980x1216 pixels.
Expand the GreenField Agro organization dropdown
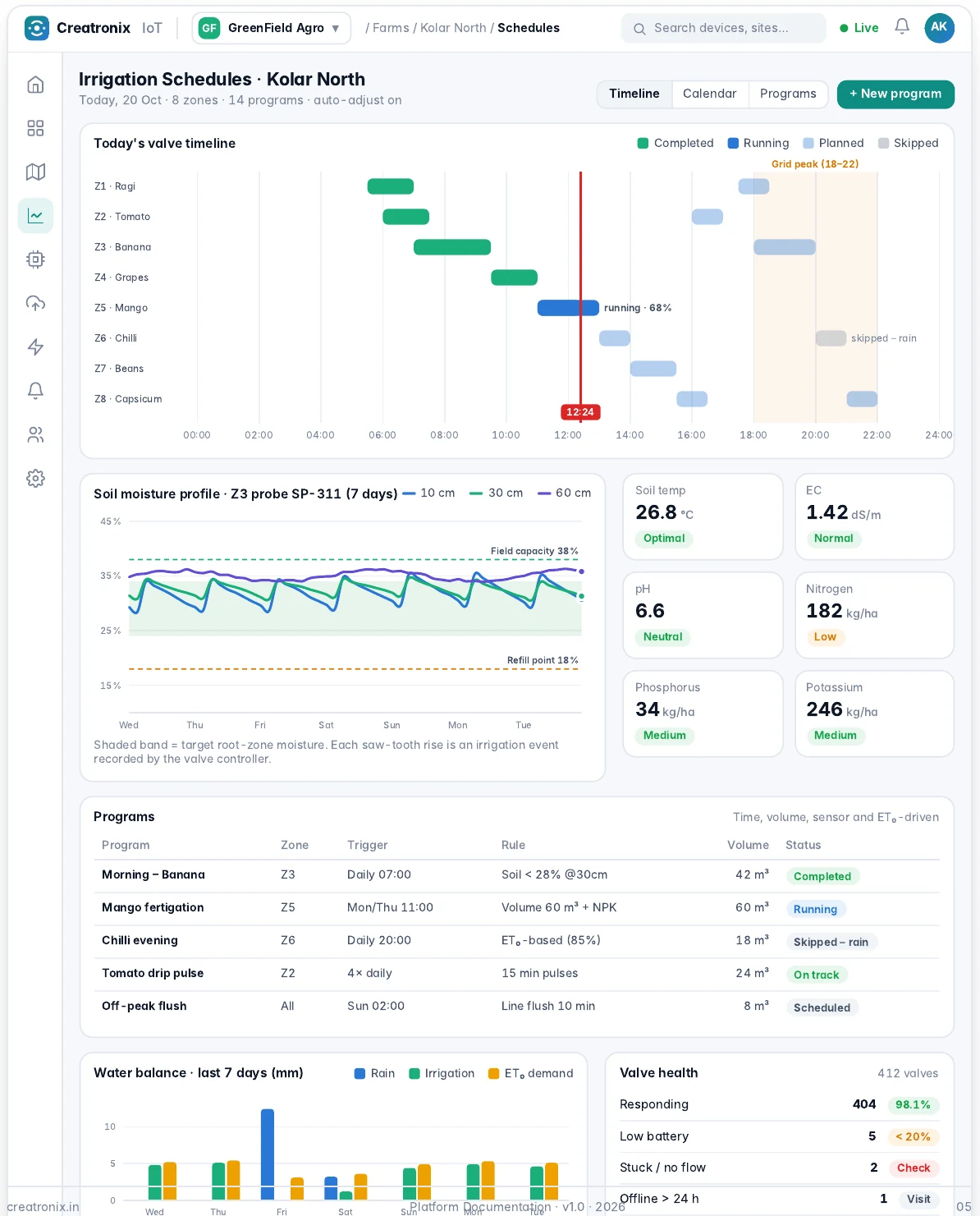coord(272,28)
